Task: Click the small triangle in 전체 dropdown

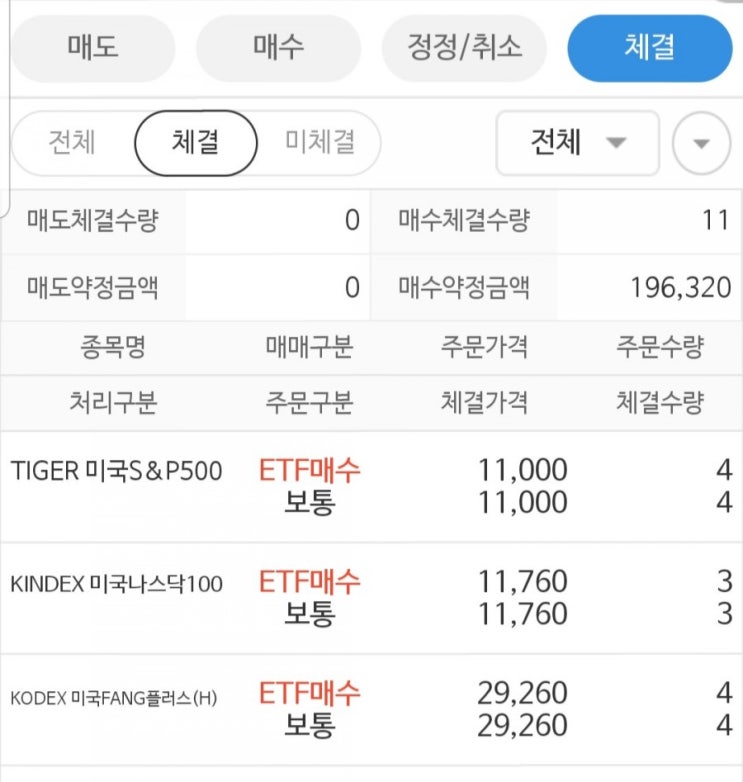Action: (616, 143)
